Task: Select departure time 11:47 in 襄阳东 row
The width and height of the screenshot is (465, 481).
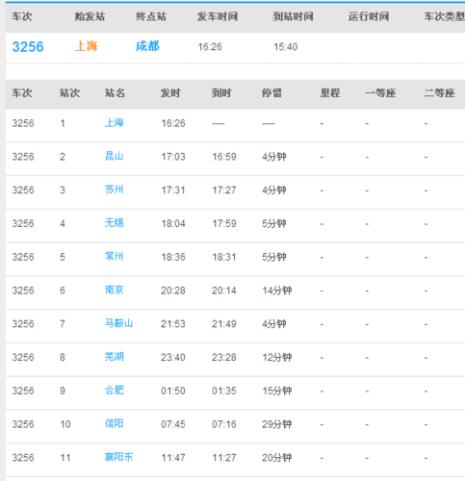Action: 173,458
